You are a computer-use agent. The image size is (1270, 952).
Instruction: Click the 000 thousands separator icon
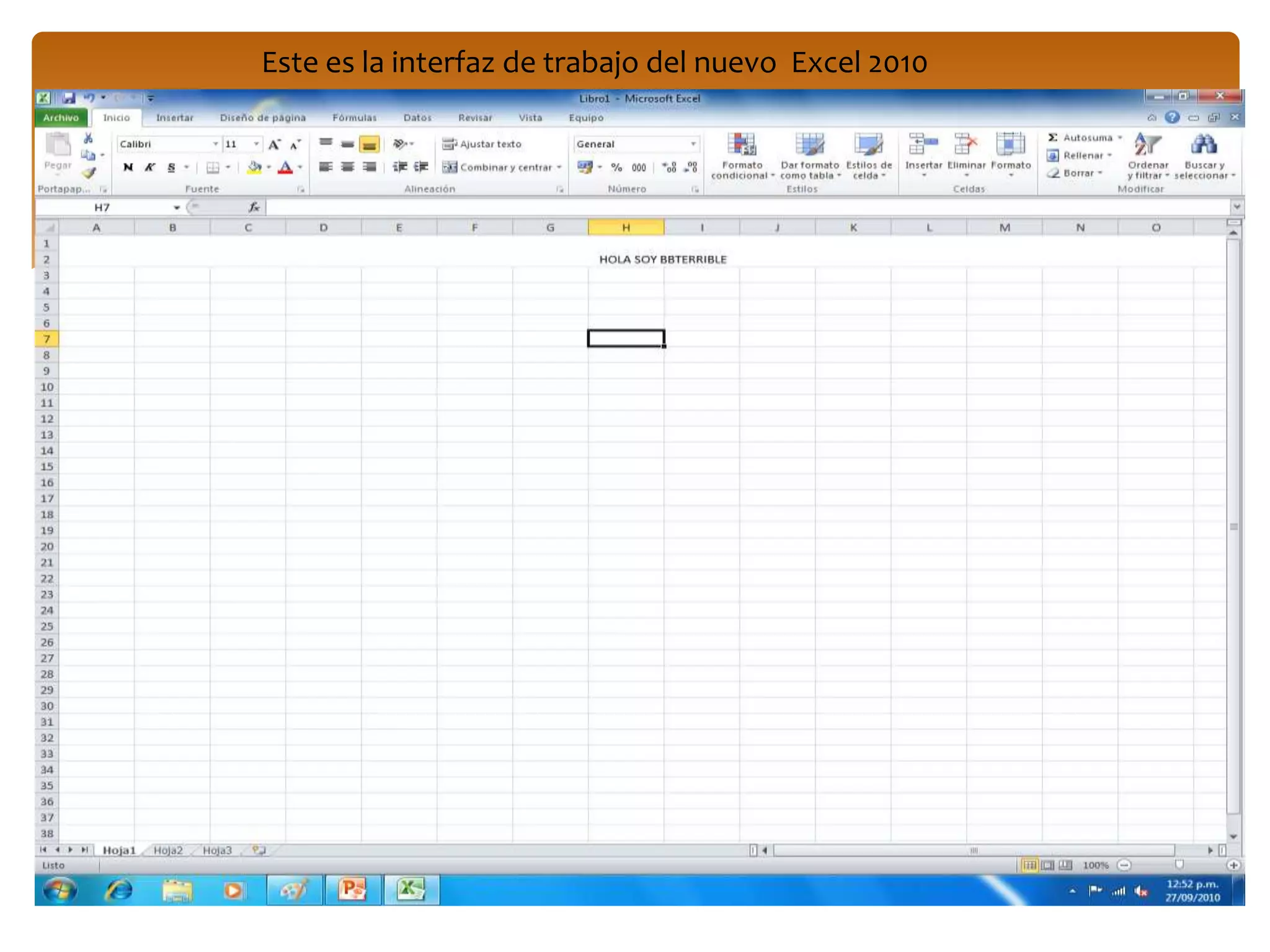(639, 167)
